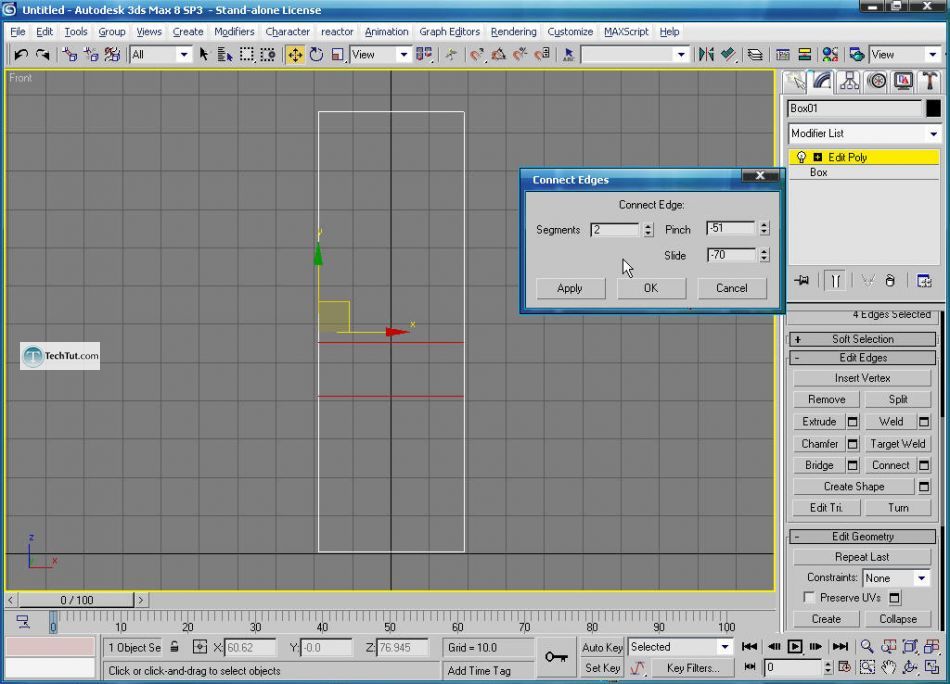This screenshot has height=684, width=950.
Task: Click the Insert Vertex button
Action: click(x=862, y=378)
